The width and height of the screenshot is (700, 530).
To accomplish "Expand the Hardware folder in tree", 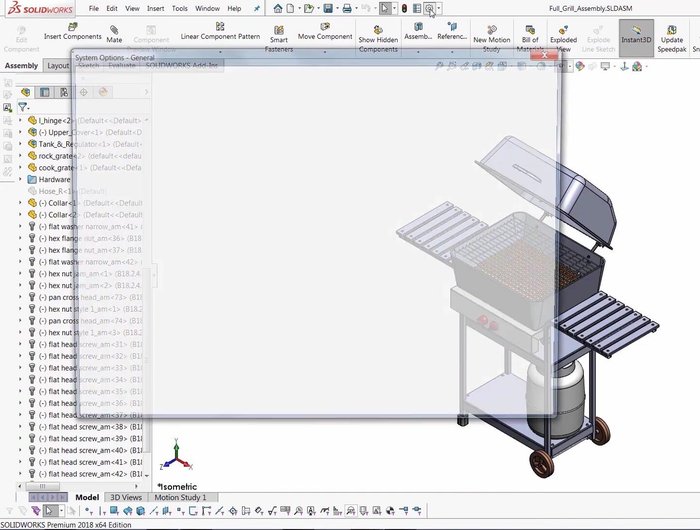I will [x=21, y=180].
